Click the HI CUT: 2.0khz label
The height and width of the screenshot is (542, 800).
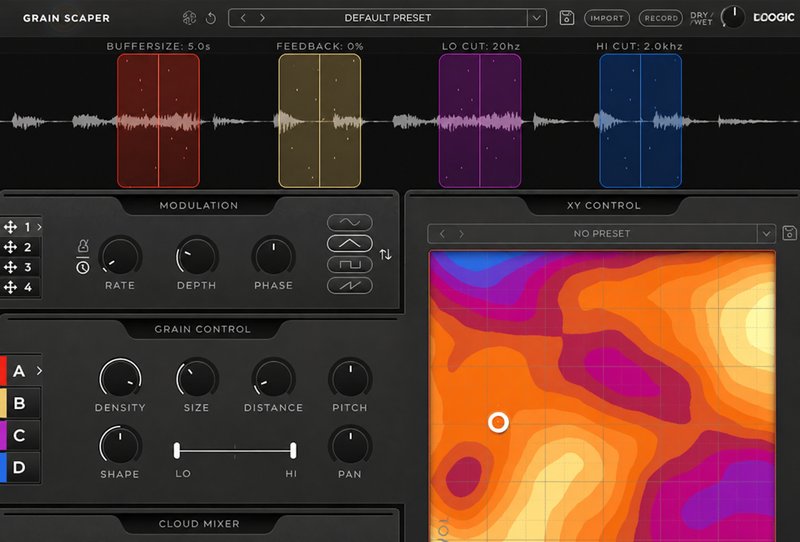(x=639, y=46)
